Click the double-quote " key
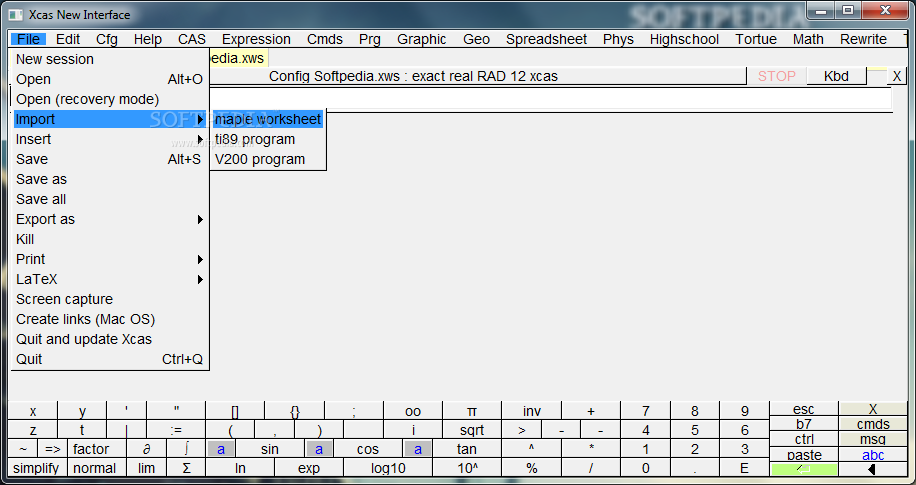Viewport: 916px width, 485px height. (x=176, y=411)
